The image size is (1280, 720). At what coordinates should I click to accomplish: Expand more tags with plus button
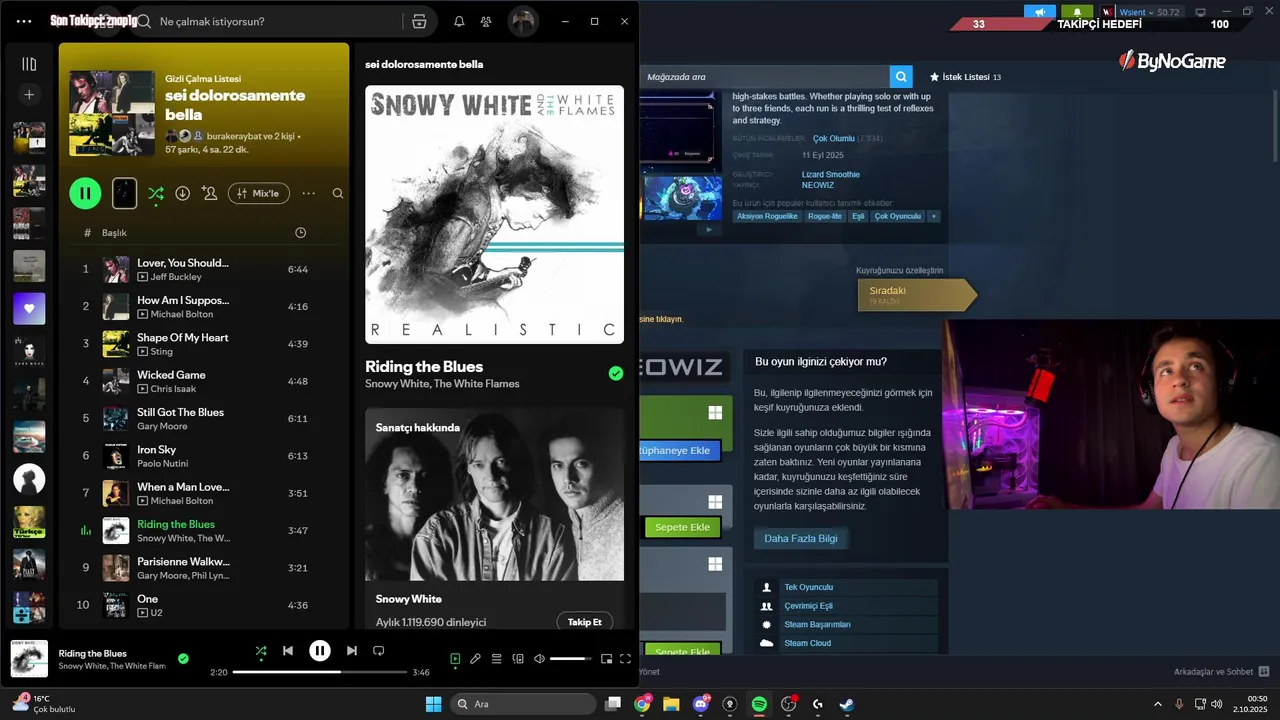point(934,216)
